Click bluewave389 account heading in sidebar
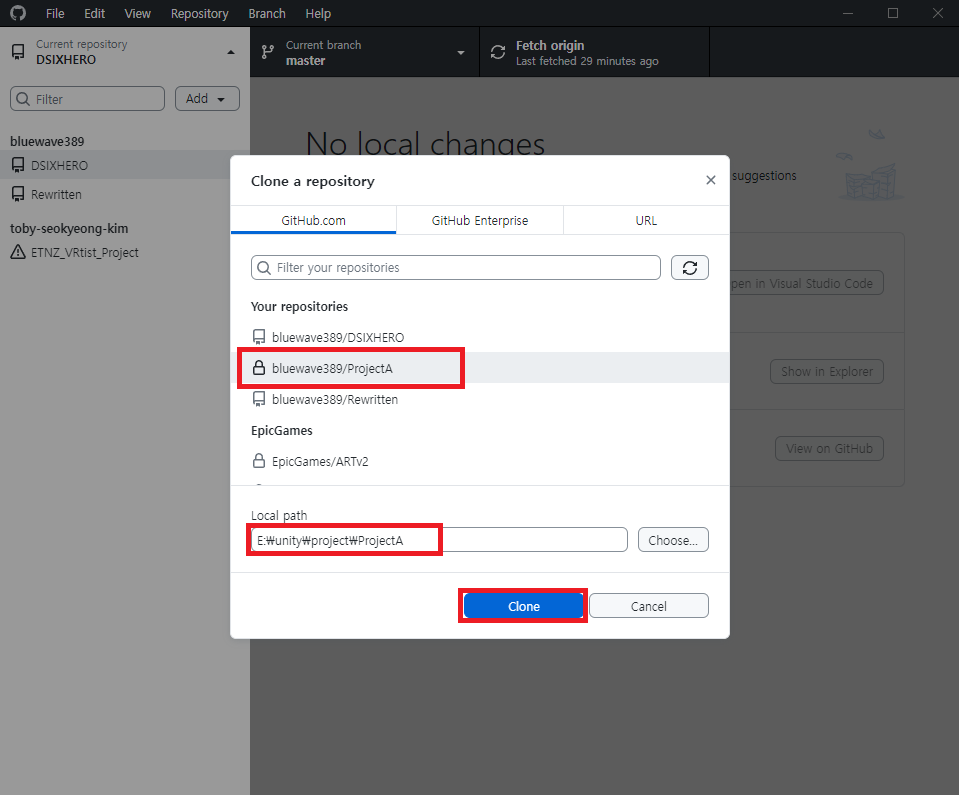This screenshot has height=795, width=959. click(47, 141)
